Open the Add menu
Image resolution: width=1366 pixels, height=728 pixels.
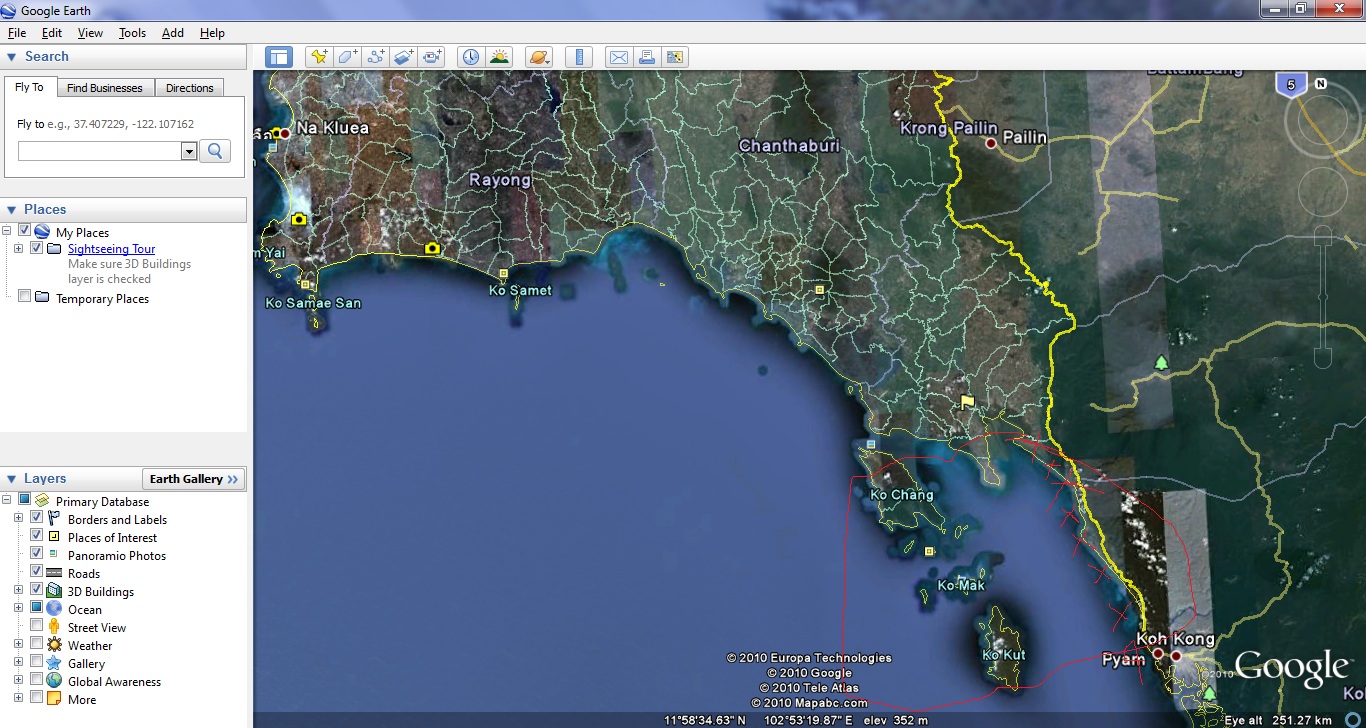click(x=173, y=33)
